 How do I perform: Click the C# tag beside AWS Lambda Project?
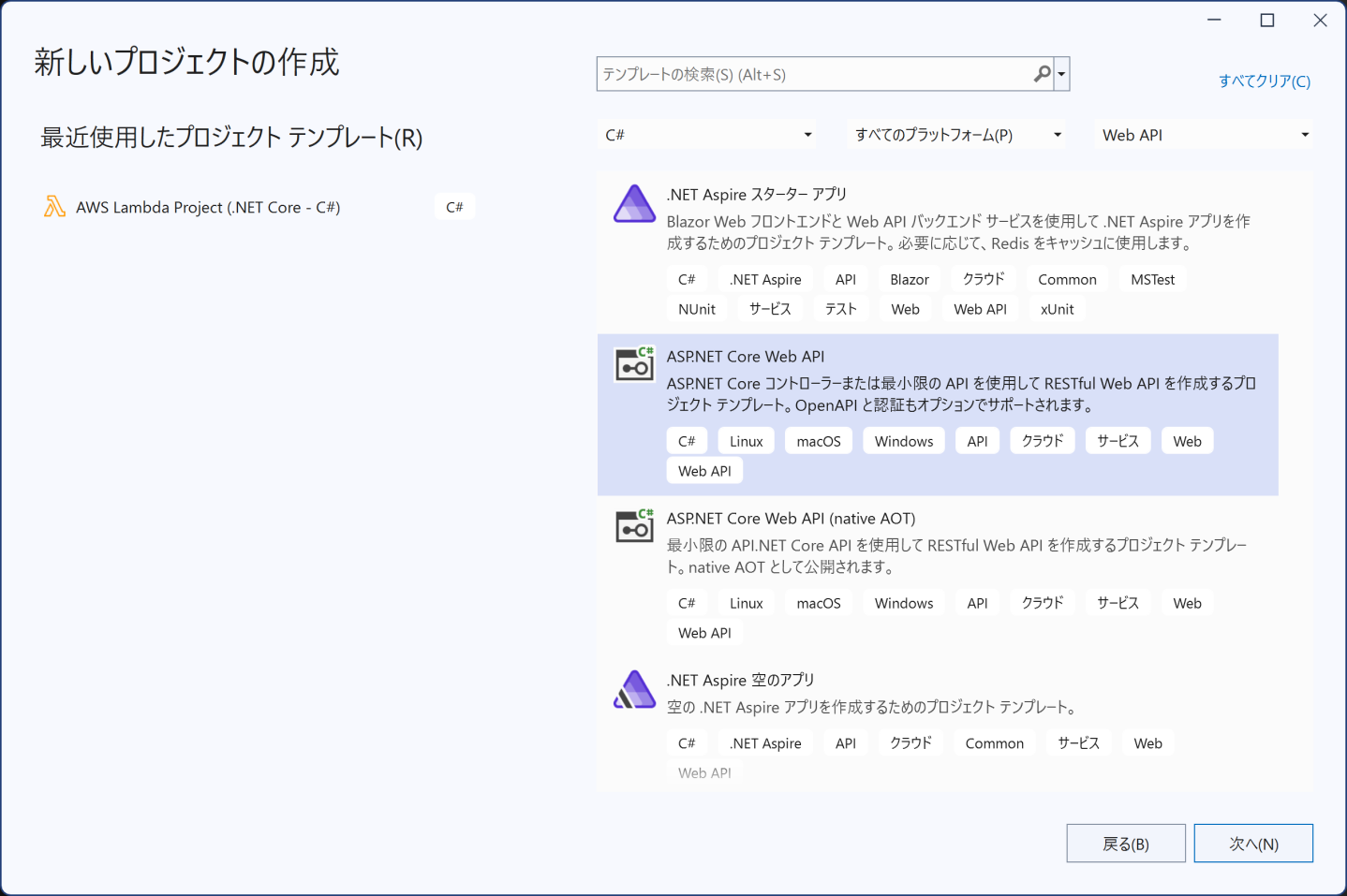click(454, 207)
